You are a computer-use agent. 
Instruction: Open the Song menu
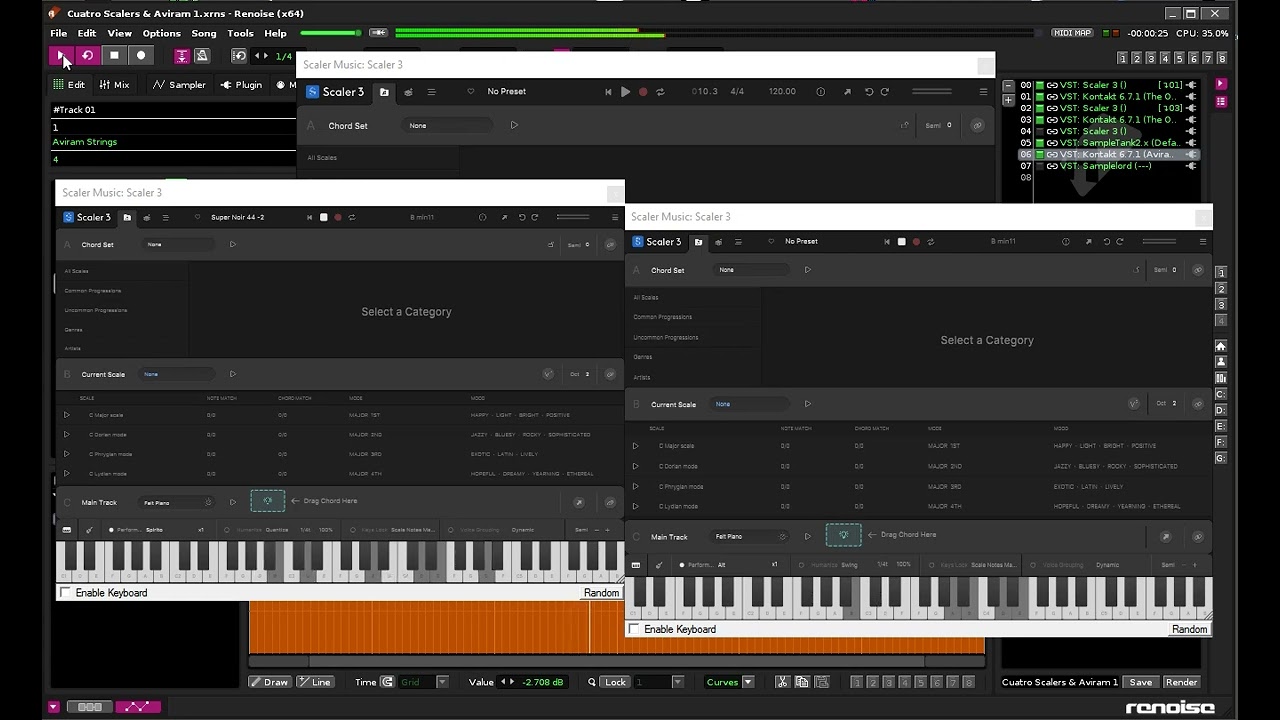click(x=204, y=33)
